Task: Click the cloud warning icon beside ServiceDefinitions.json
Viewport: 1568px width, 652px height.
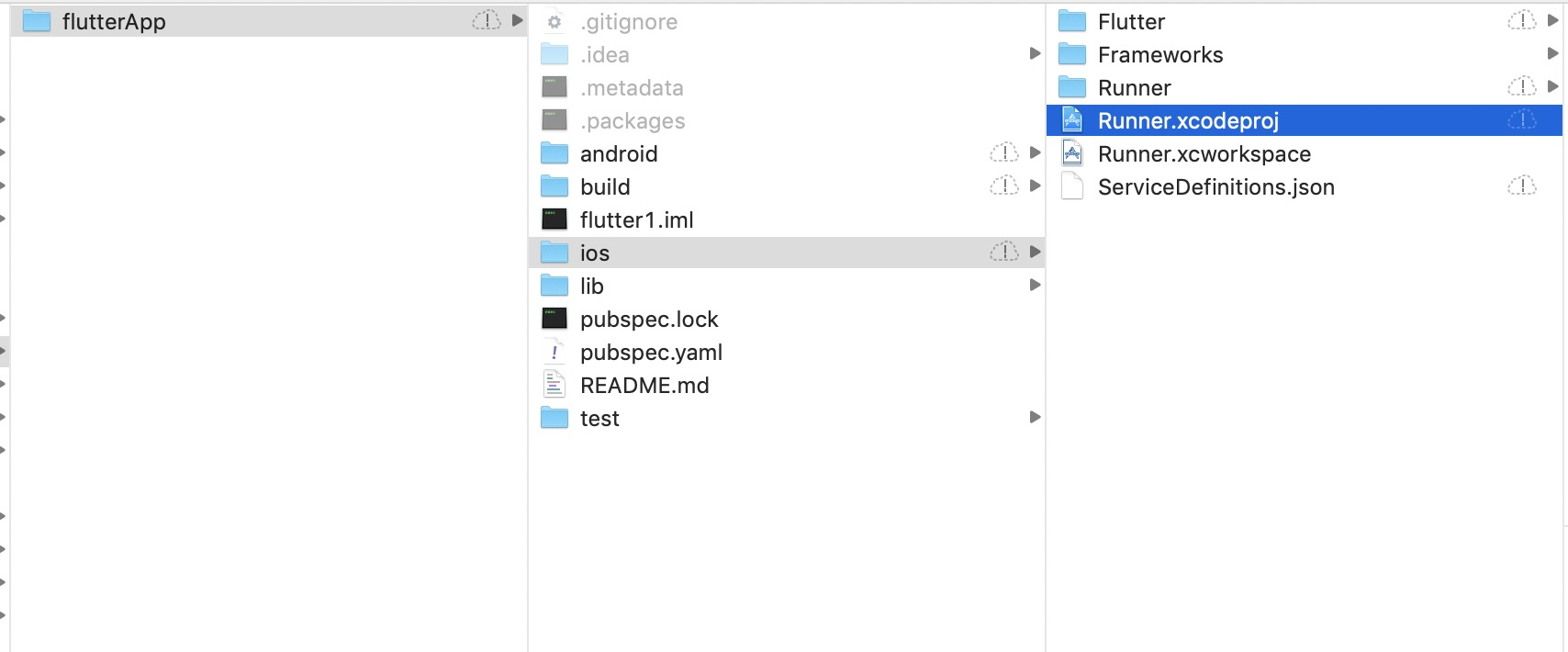Action: pyautogui.click(x=1521, y=186)
